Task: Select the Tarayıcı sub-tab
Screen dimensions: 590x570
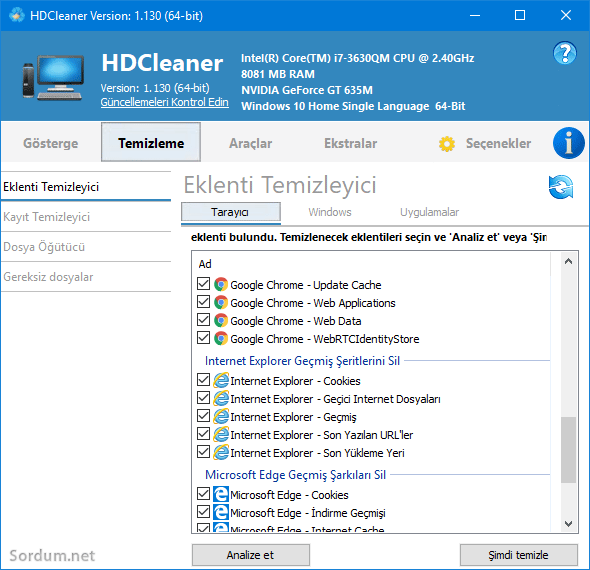Action: pyautogui.click(x=231, y=212)
